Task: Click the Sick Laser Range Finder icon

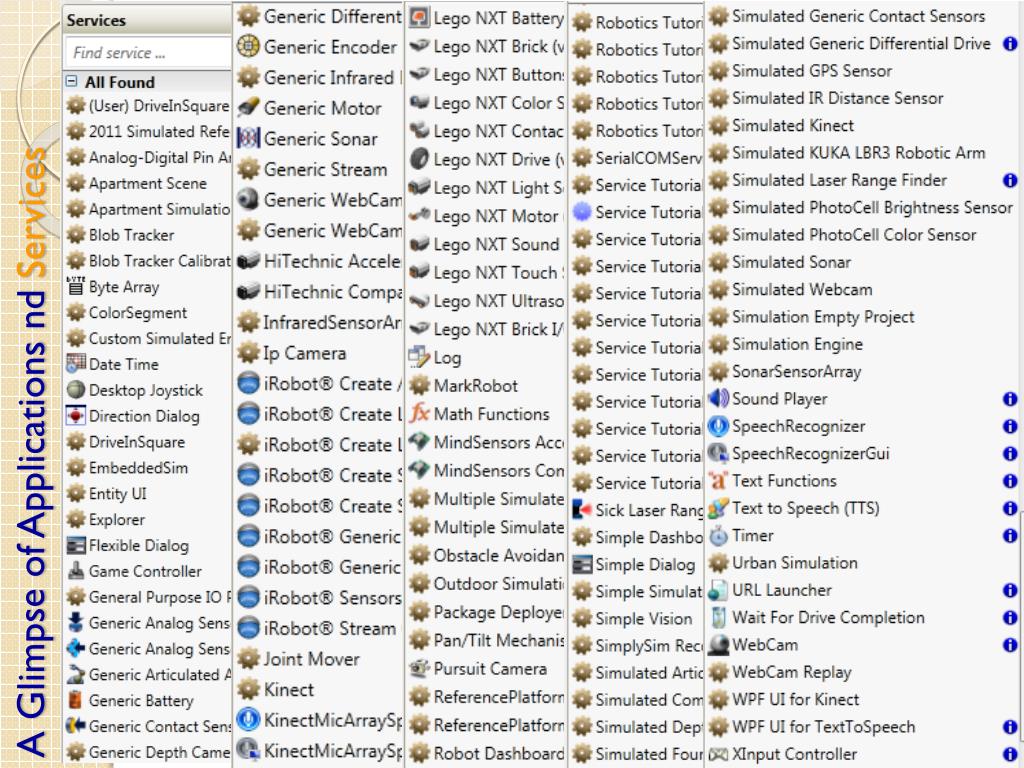Action: 581,509
